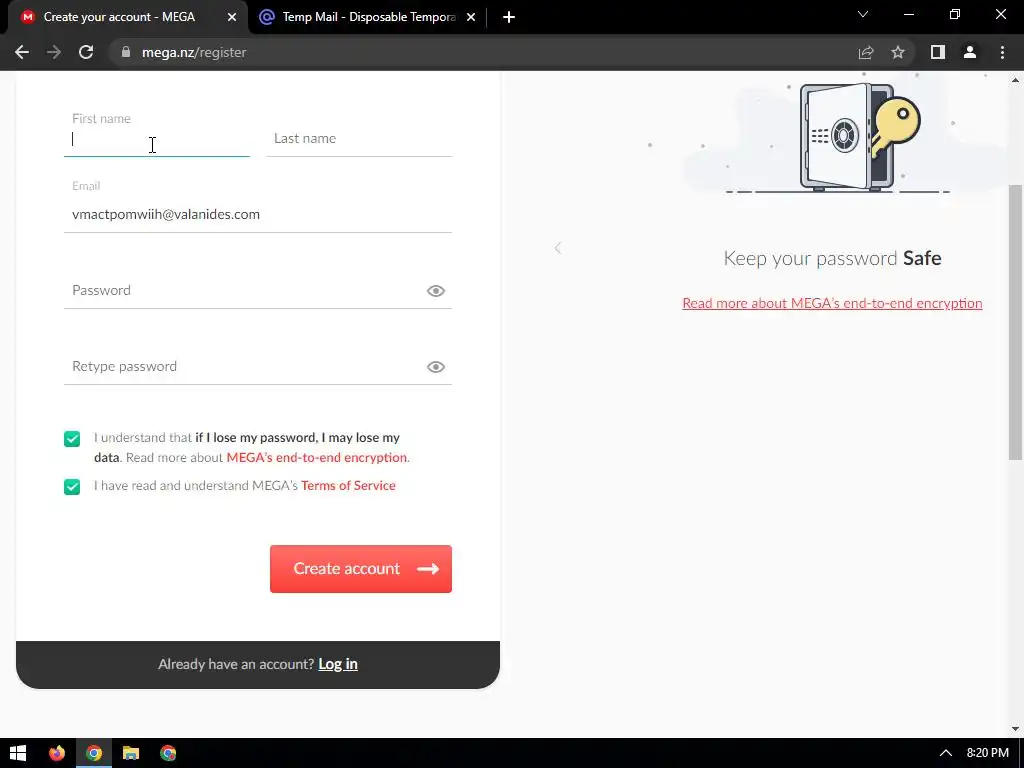This screenshot has height=768, width=1024.
Task: Go to previous slide using left chevron
Action: (x=558, y=248)
